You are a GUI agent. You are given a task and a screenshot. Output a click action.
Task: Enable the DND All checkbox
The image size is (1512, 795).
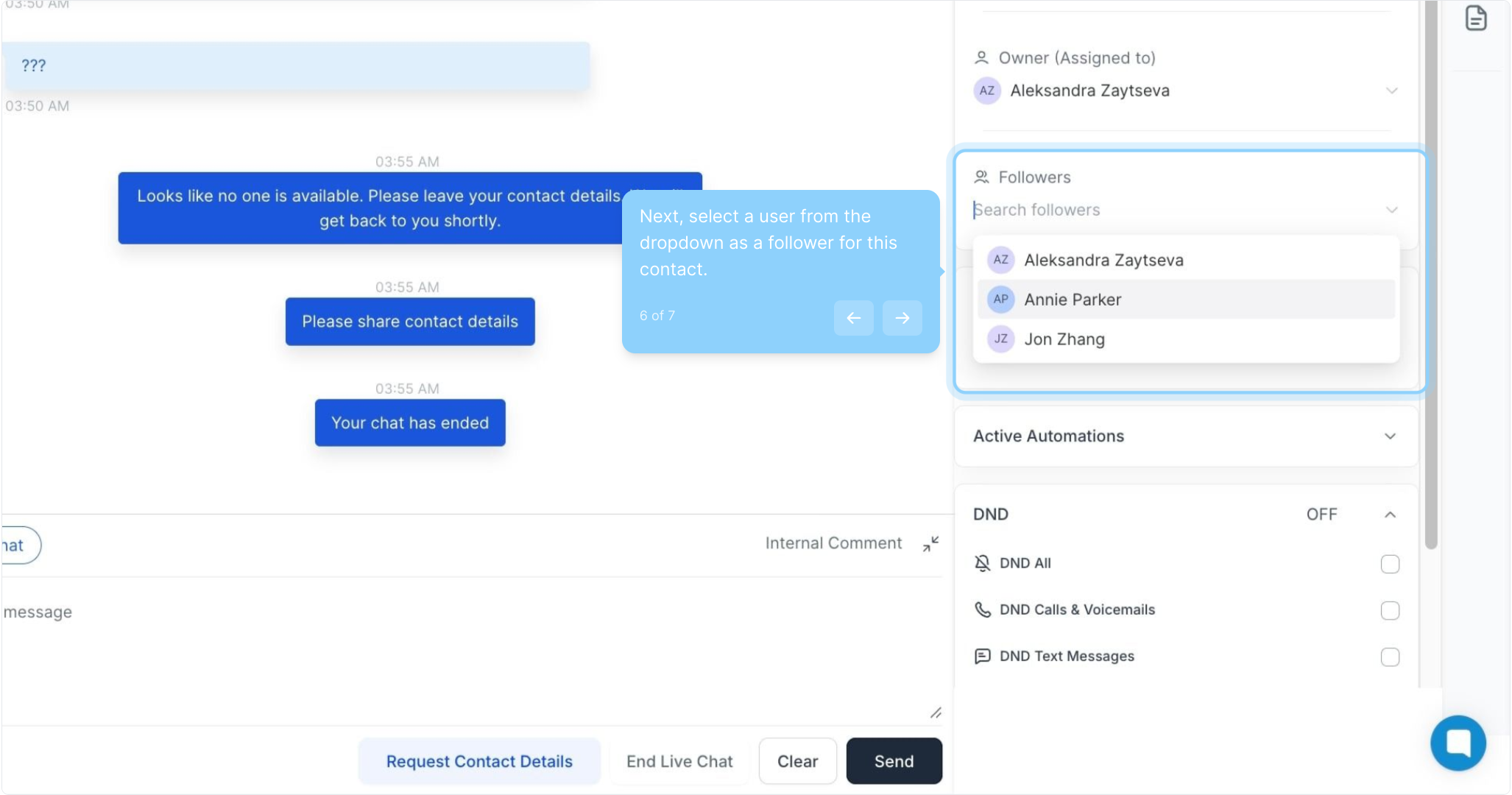pos(1389,564)
